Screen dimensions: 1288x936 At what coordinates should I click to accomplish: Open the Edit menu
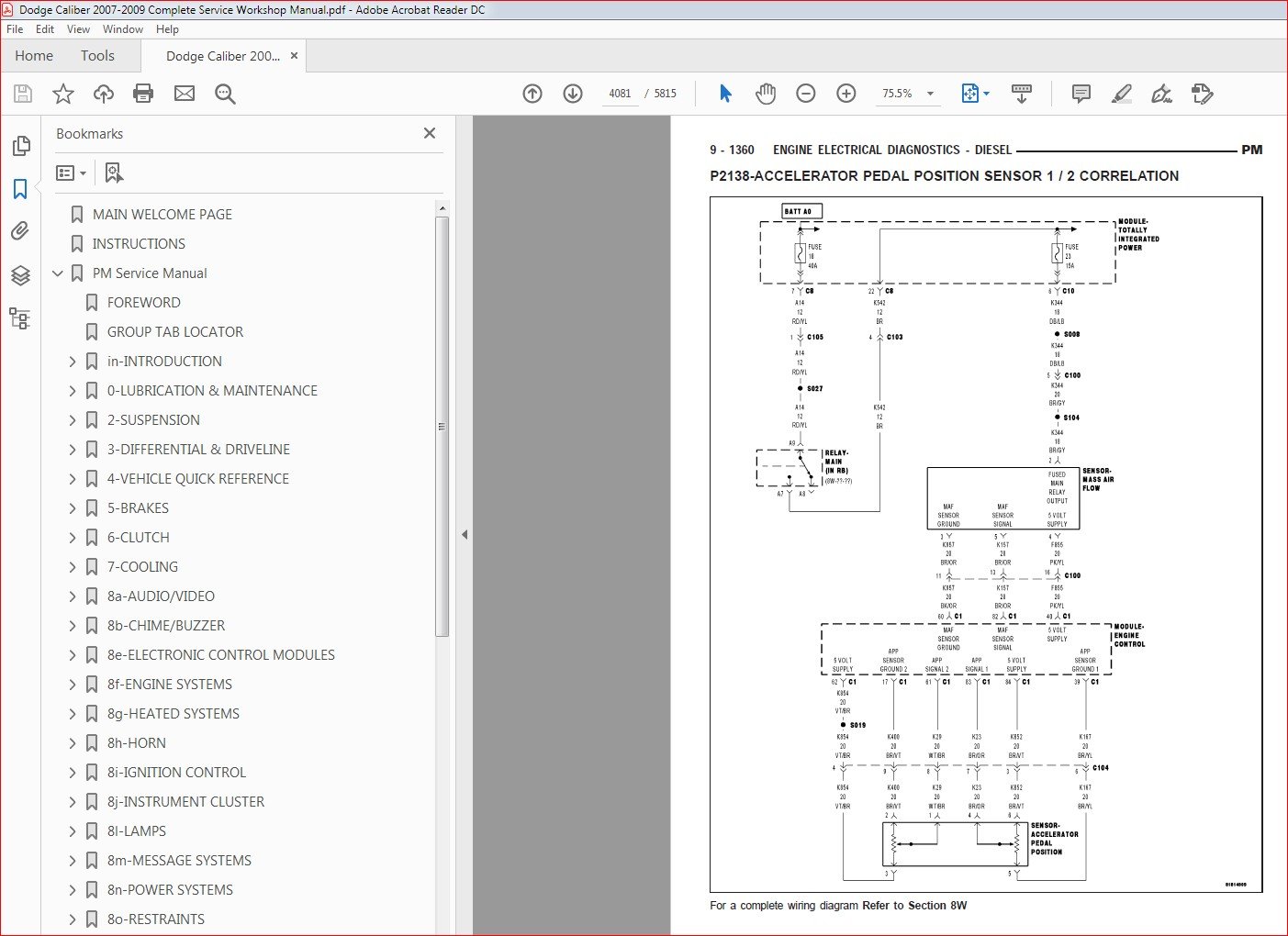pos(45,29)
